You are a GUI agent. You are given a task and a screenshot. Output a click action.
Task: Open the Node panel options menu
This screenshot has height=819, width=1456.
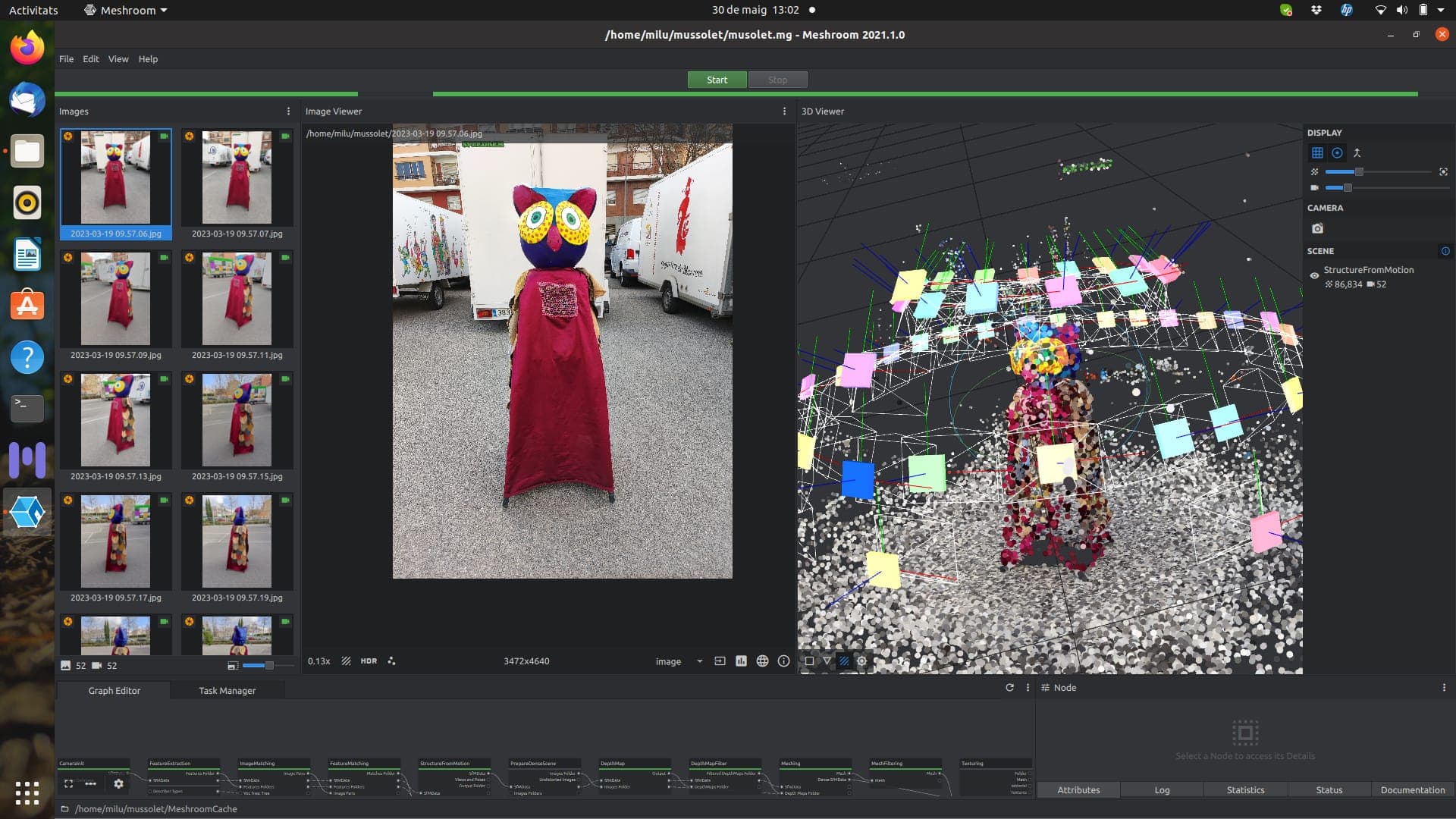click(1443, 688)
